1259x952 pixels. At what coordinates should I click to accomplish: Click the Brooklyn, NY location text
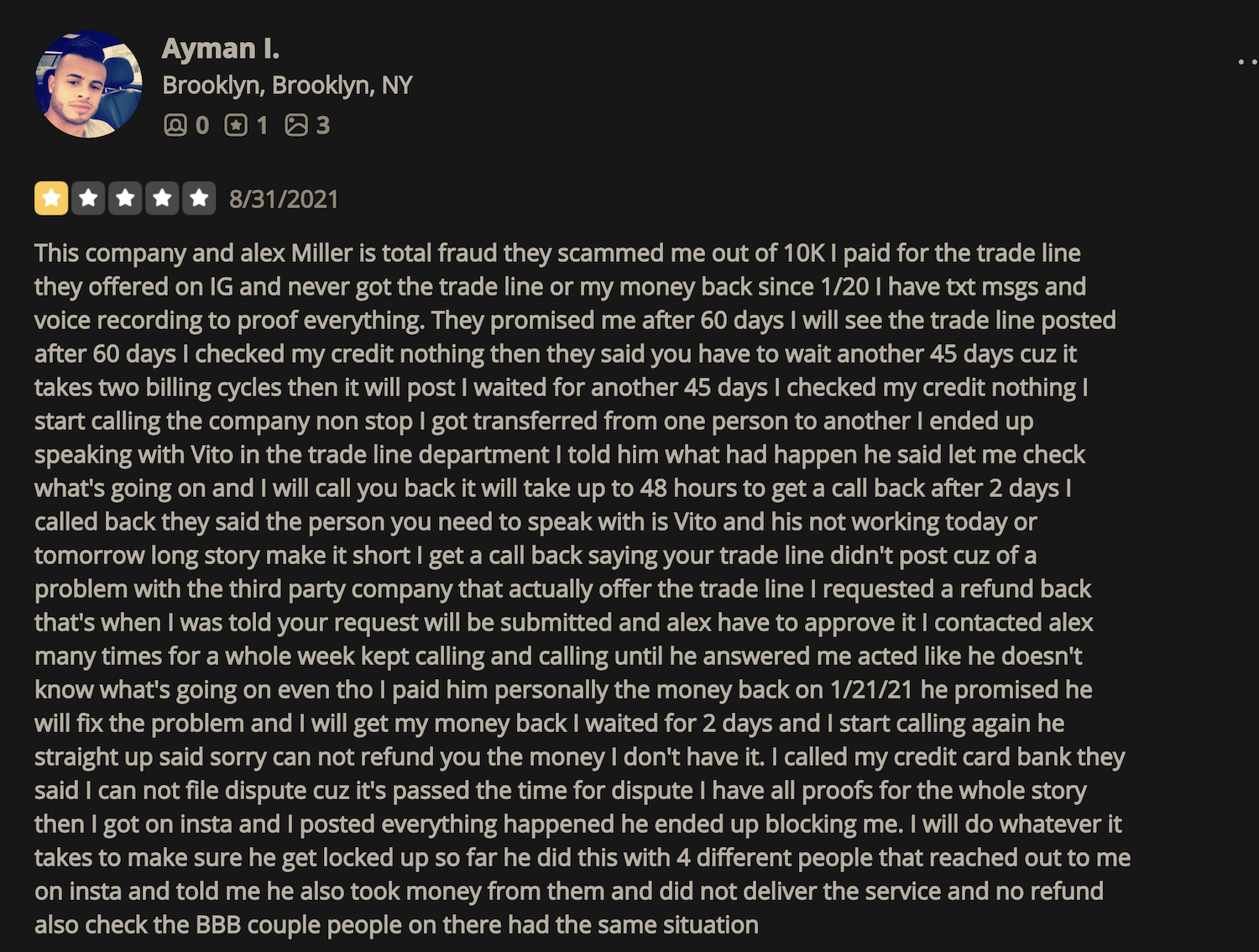coord(287,85)
